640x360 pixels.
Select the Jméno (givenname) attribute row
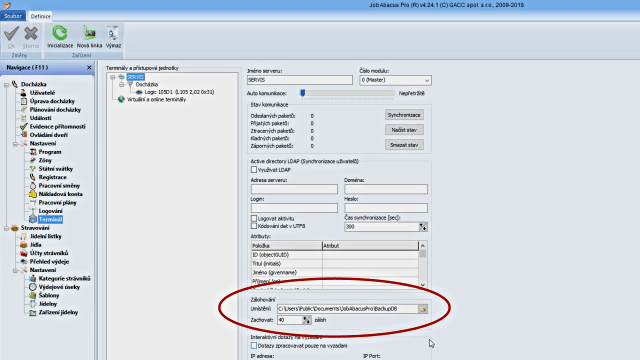click(x=335, y=273)
